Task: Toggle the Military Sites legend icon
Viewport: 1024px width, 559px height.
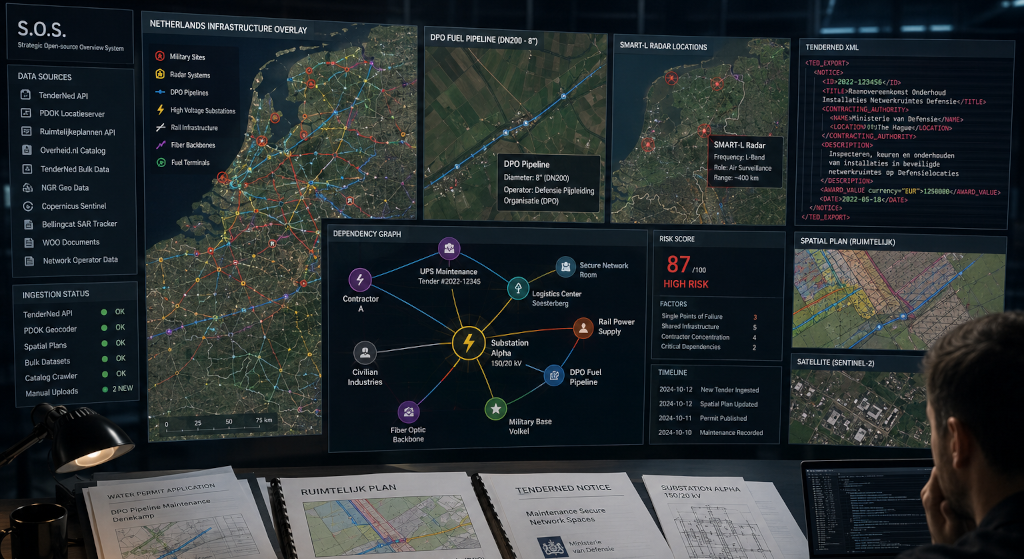Action: tap(159, 56)
